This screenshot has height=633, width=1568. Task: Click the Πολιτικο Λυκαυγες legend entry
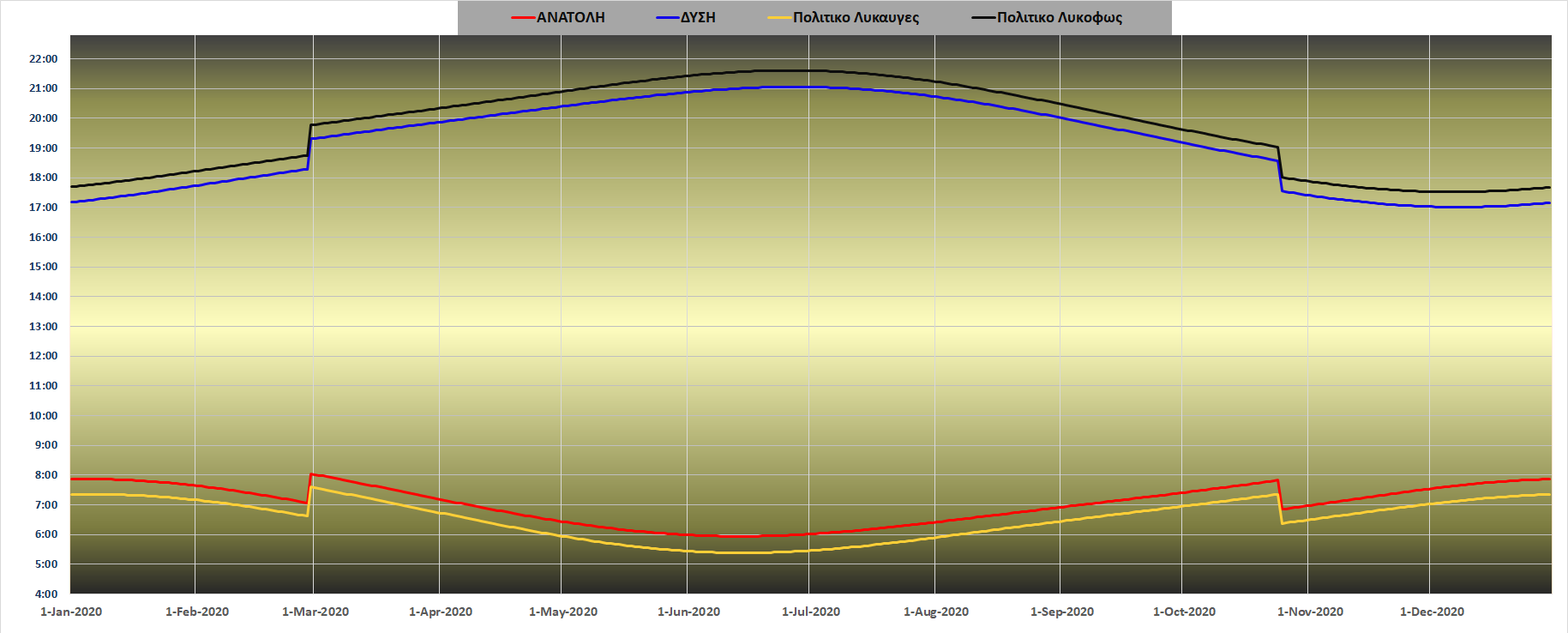pyautogui.click(x=856, y=18)
